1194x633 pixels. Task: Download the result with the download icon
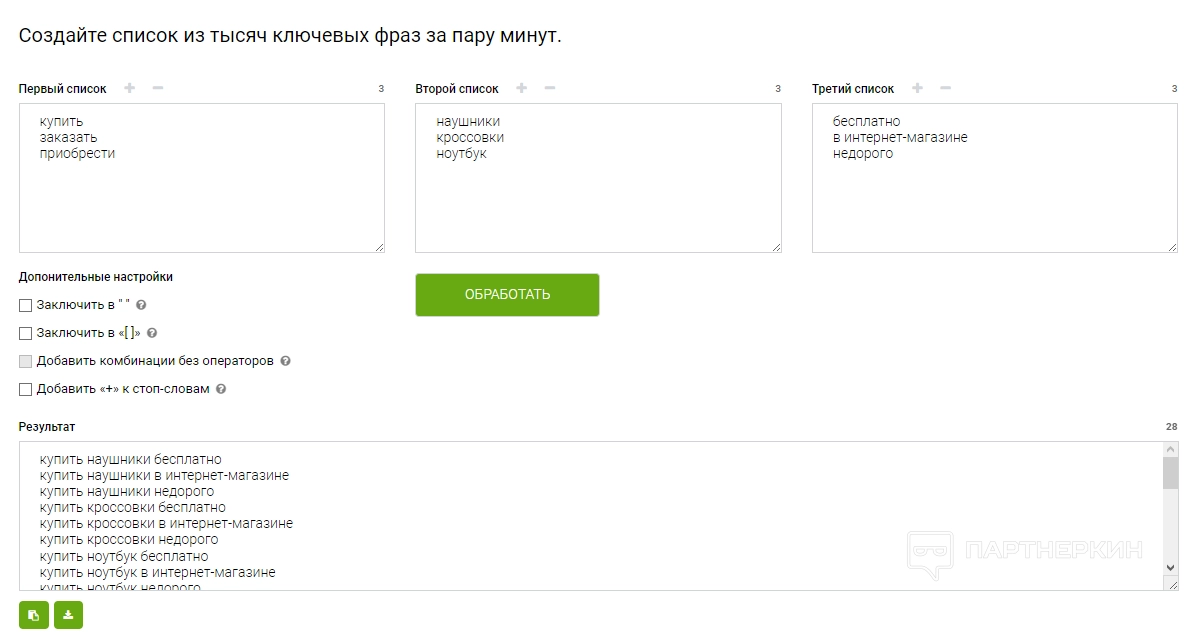click(x=68, y=615)
